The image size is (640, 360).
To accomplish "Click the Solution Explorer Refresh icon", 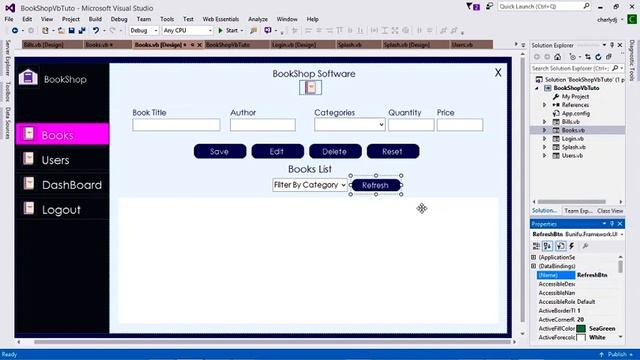I will pos(598,57).
